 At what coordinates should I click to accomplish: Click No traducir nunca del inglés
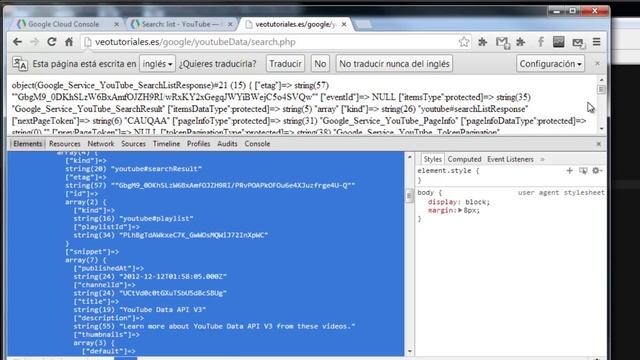[394, 64]
